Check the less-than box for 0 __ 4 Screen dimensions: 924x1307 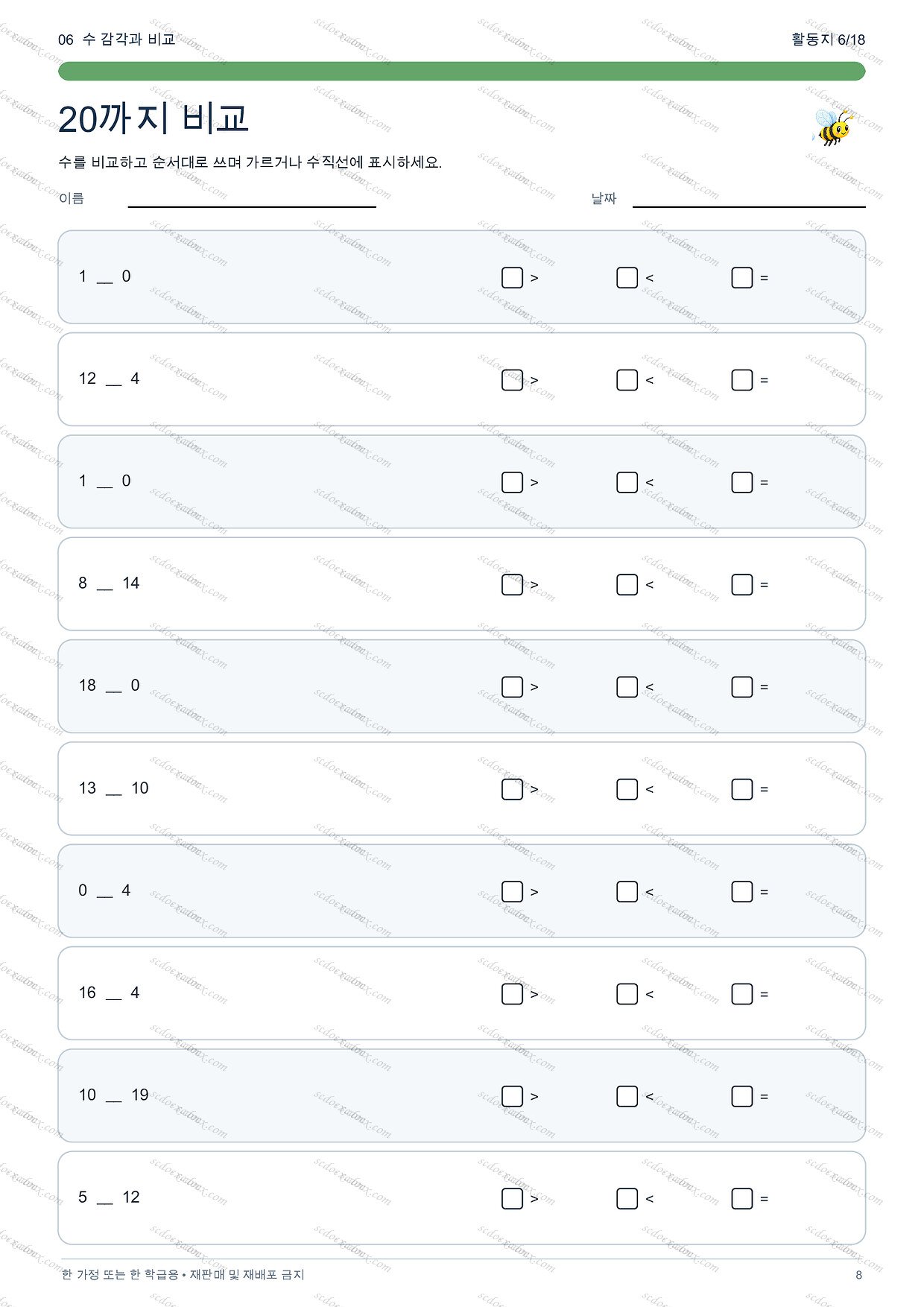pos(627,891)
